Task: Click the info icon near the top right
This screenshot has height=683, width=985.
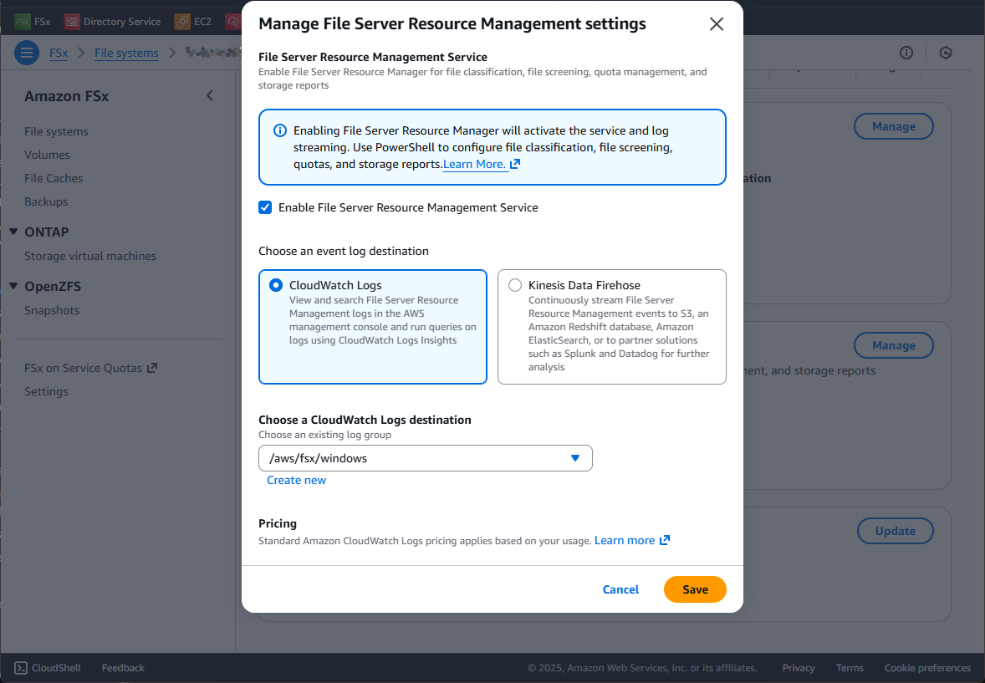Action: pos(906,52)
